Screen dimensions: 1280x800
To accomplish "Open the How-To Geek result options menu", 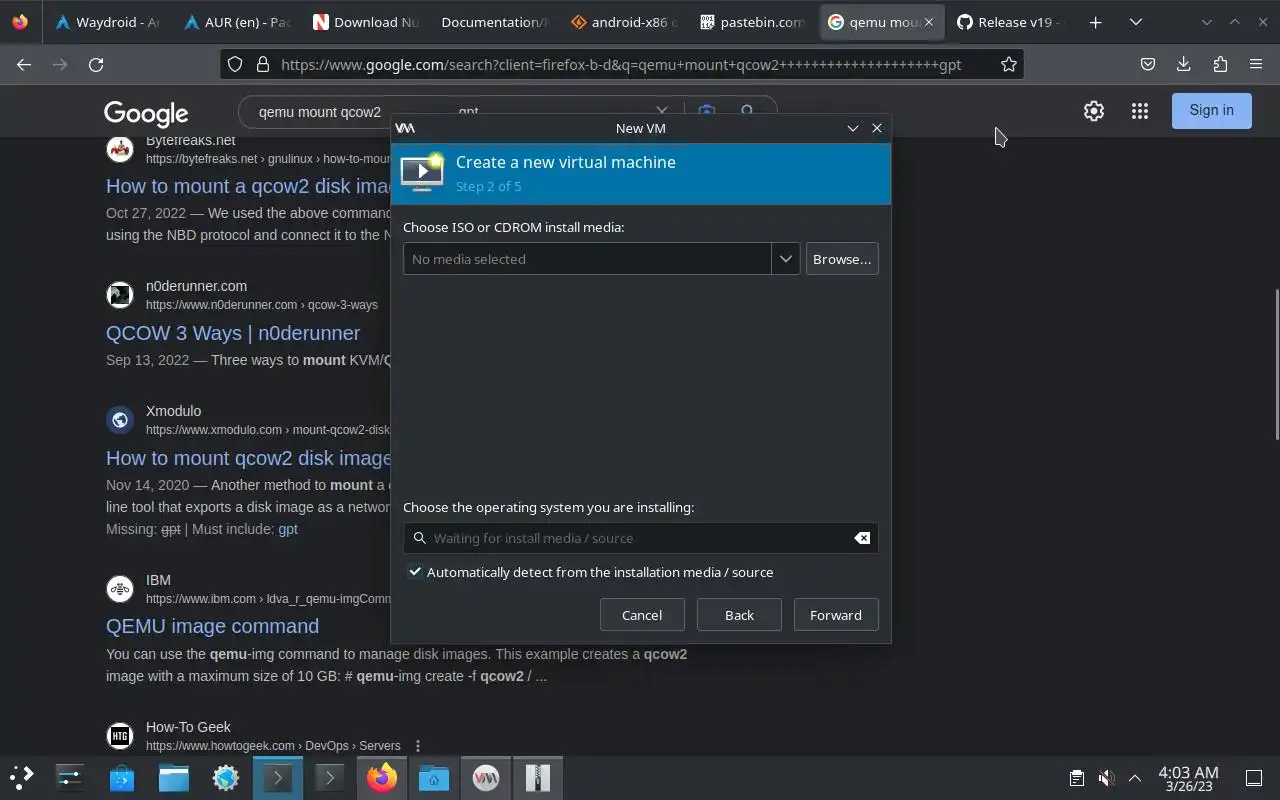I will 418,746.
